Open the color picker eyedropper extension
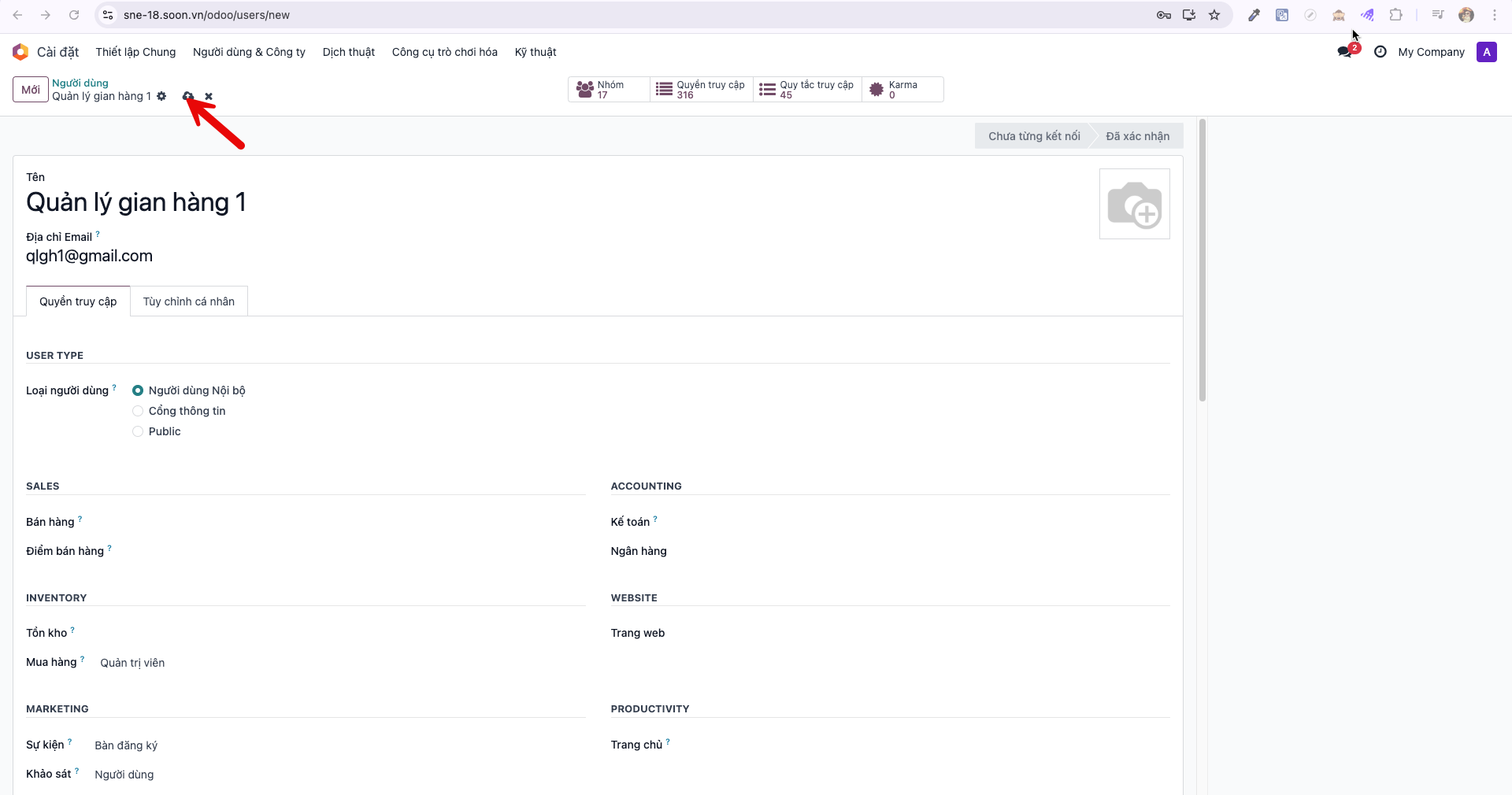Viewport: 1512px width, 795px height. pos(1254,15)
